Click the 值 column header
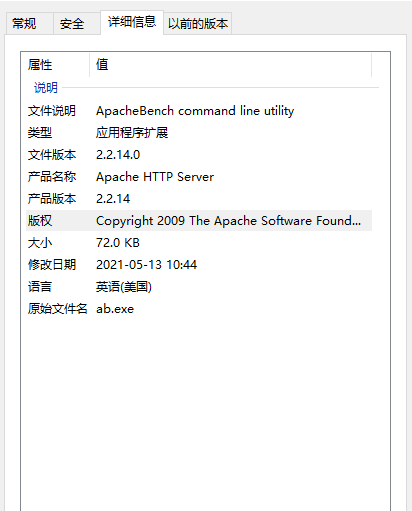This screenshot has width=412, height=511. 230,64
